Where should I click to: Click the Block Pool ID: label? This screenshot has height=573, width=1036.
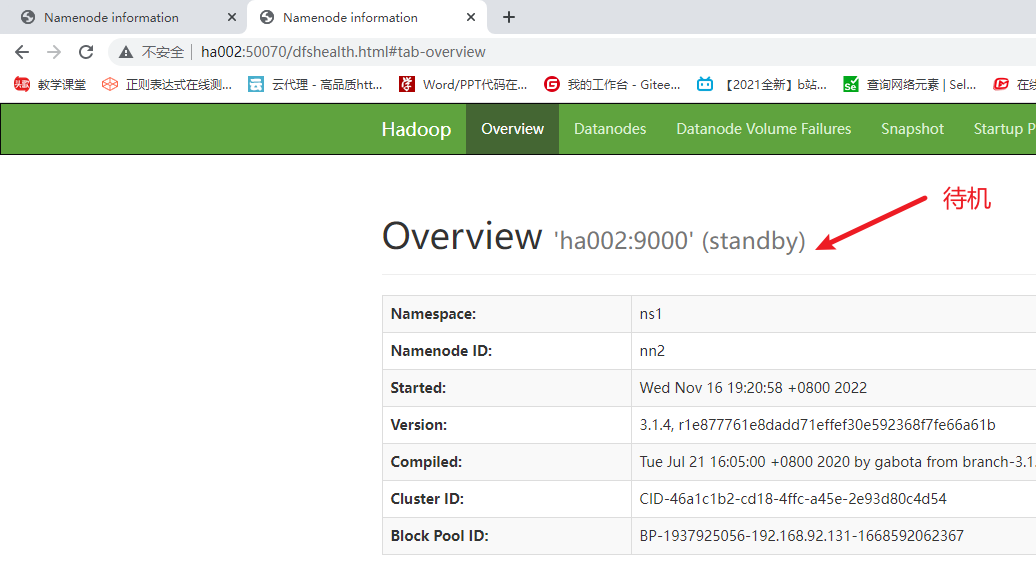pyautogui.click(x=439, y=536)
